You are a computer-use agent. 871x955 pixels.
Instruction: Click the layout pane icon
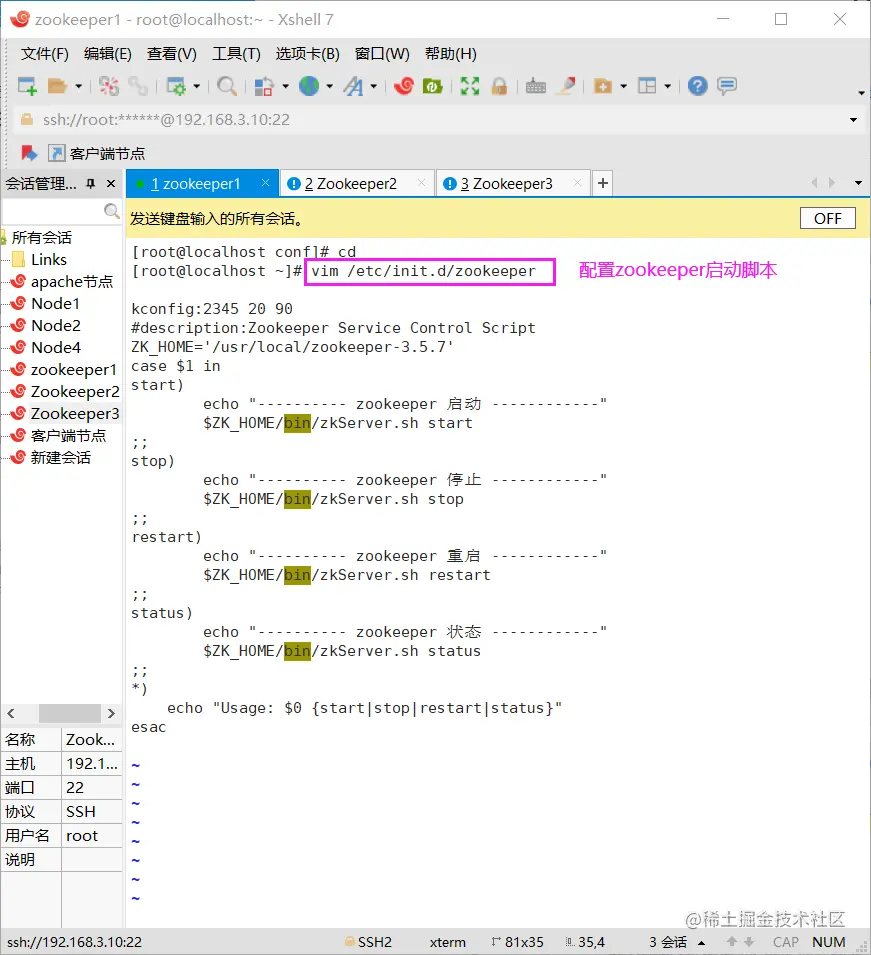pos(647,86)
